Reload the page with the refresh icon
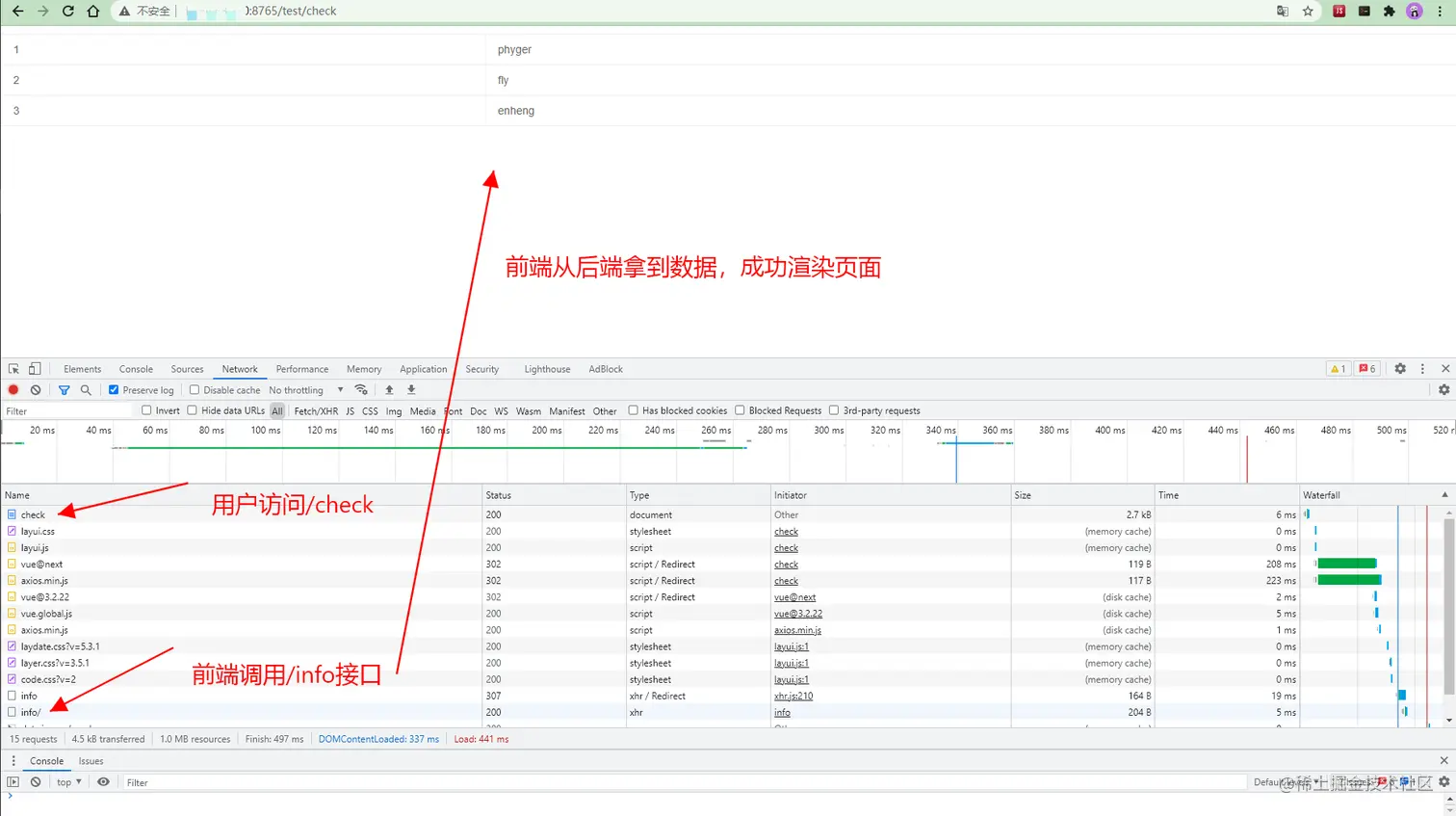Viewport: 1456px width, 816px height. tap(67, 11)
